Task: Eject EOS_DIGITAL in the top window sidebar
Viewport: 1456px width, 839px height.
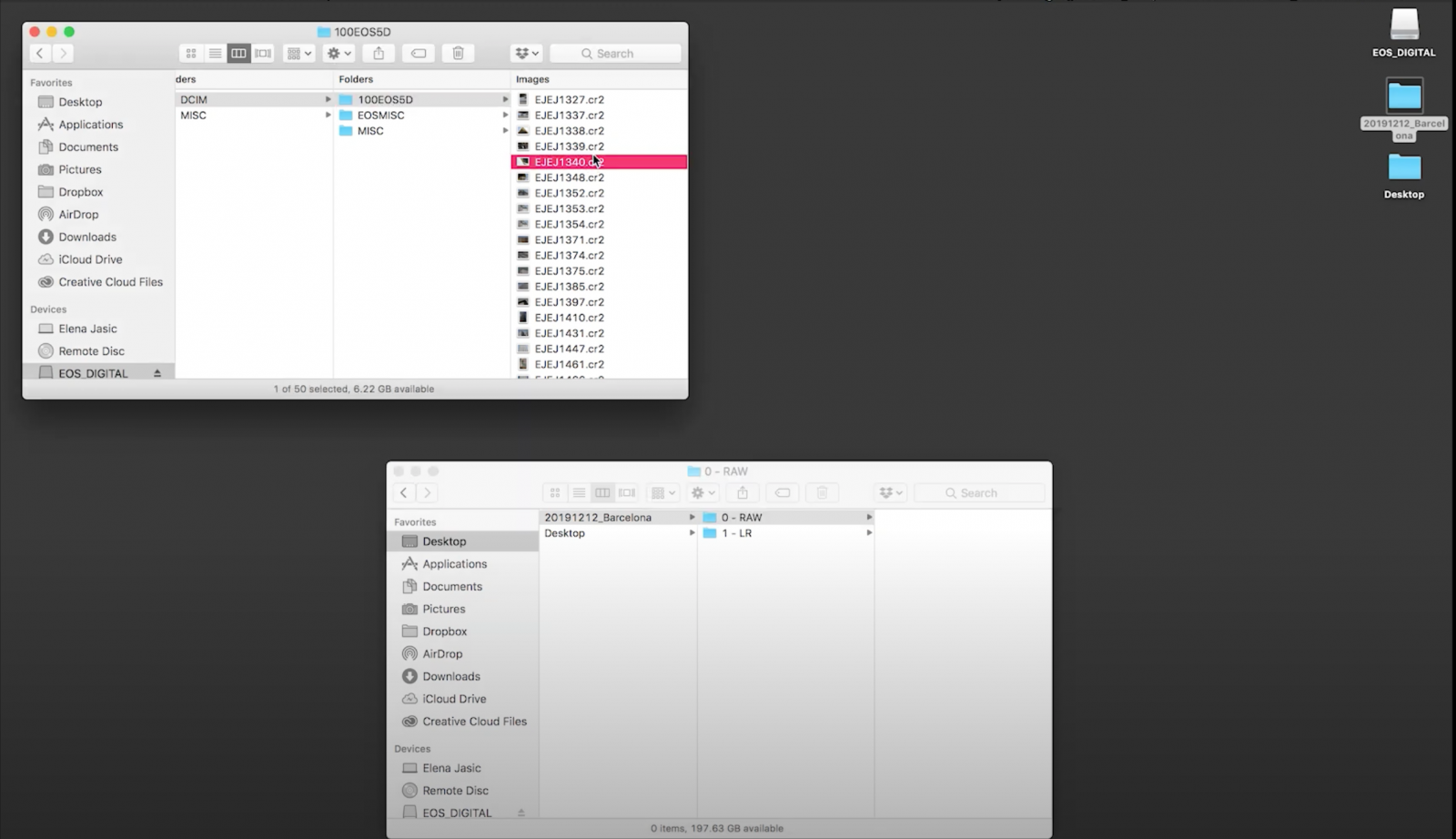Action: click(x=157, y=373)
